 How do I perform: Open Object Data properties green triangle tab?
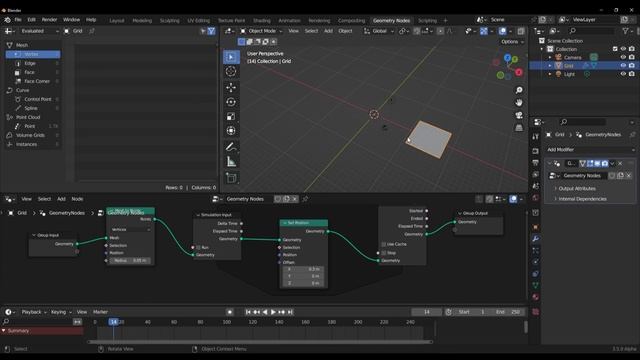pos(536,285)
